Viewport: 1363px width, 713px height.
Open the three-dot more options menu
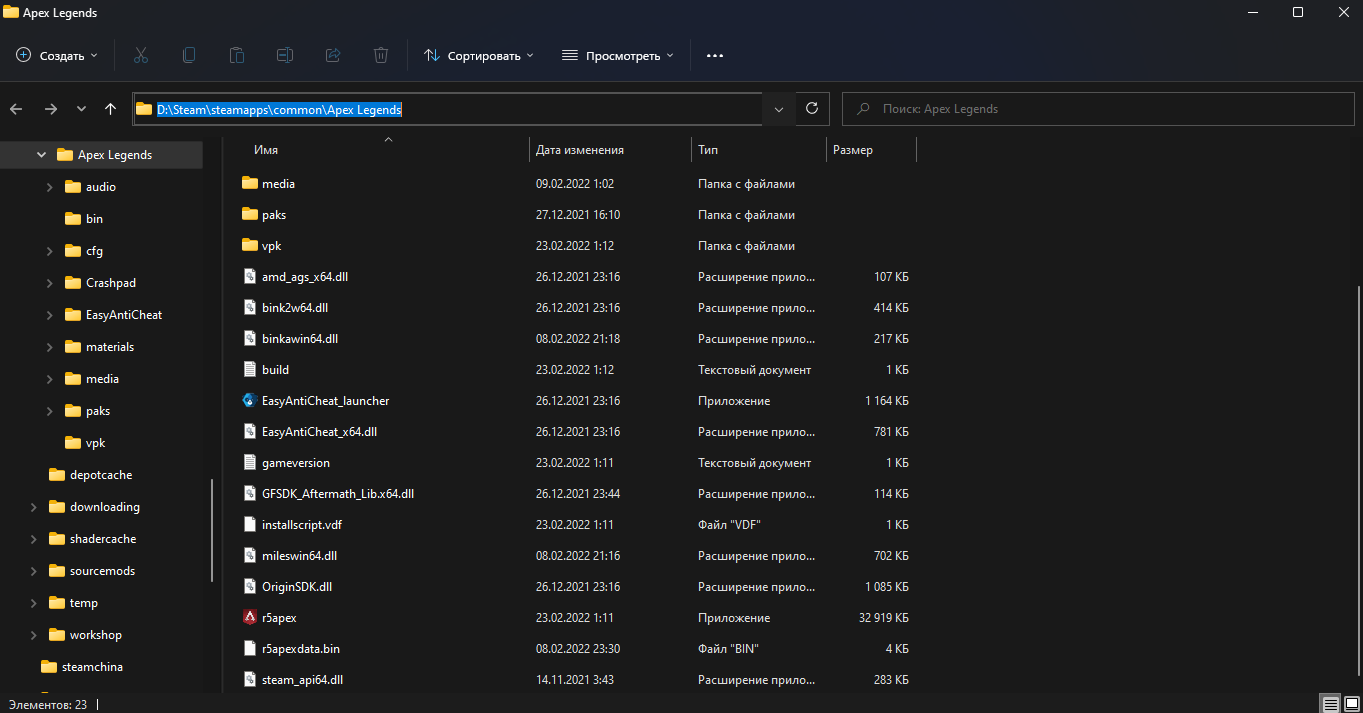click(x=714, y=56)
